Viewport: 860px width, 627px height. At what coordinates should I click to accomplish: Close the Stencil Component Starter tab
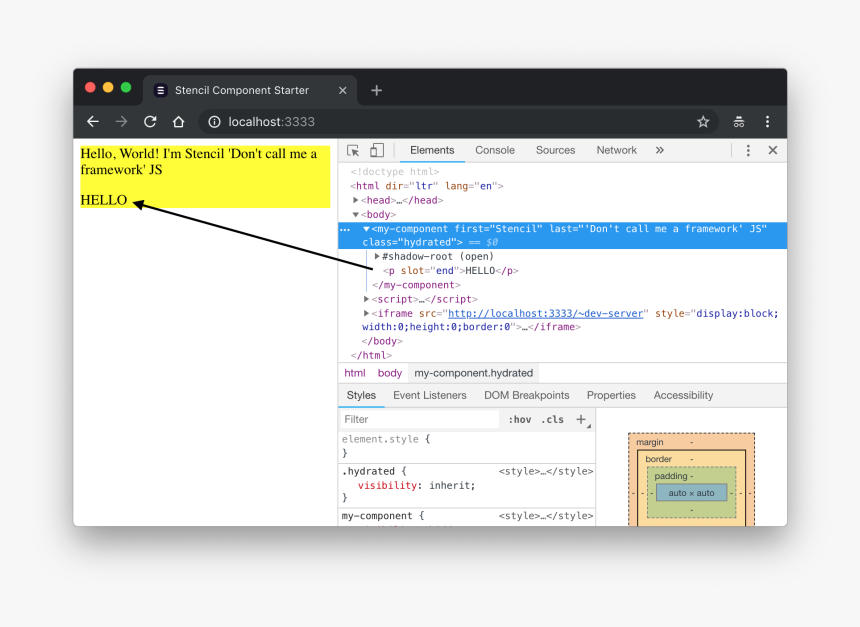pyautogui.click(x=343, y=91)
